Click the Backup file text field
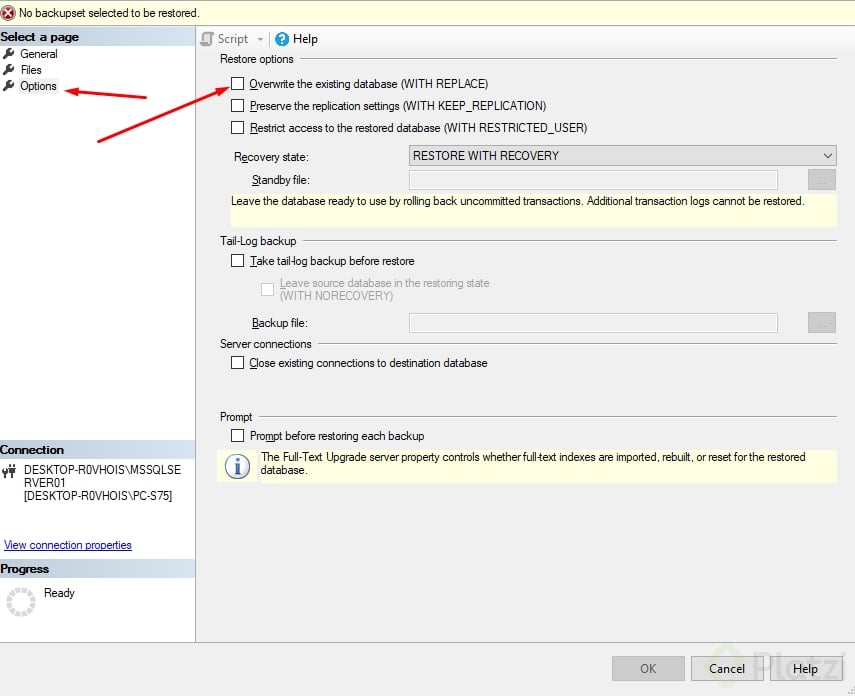Image resolution: width=855 pixels, height=696 pixels. 593,323
